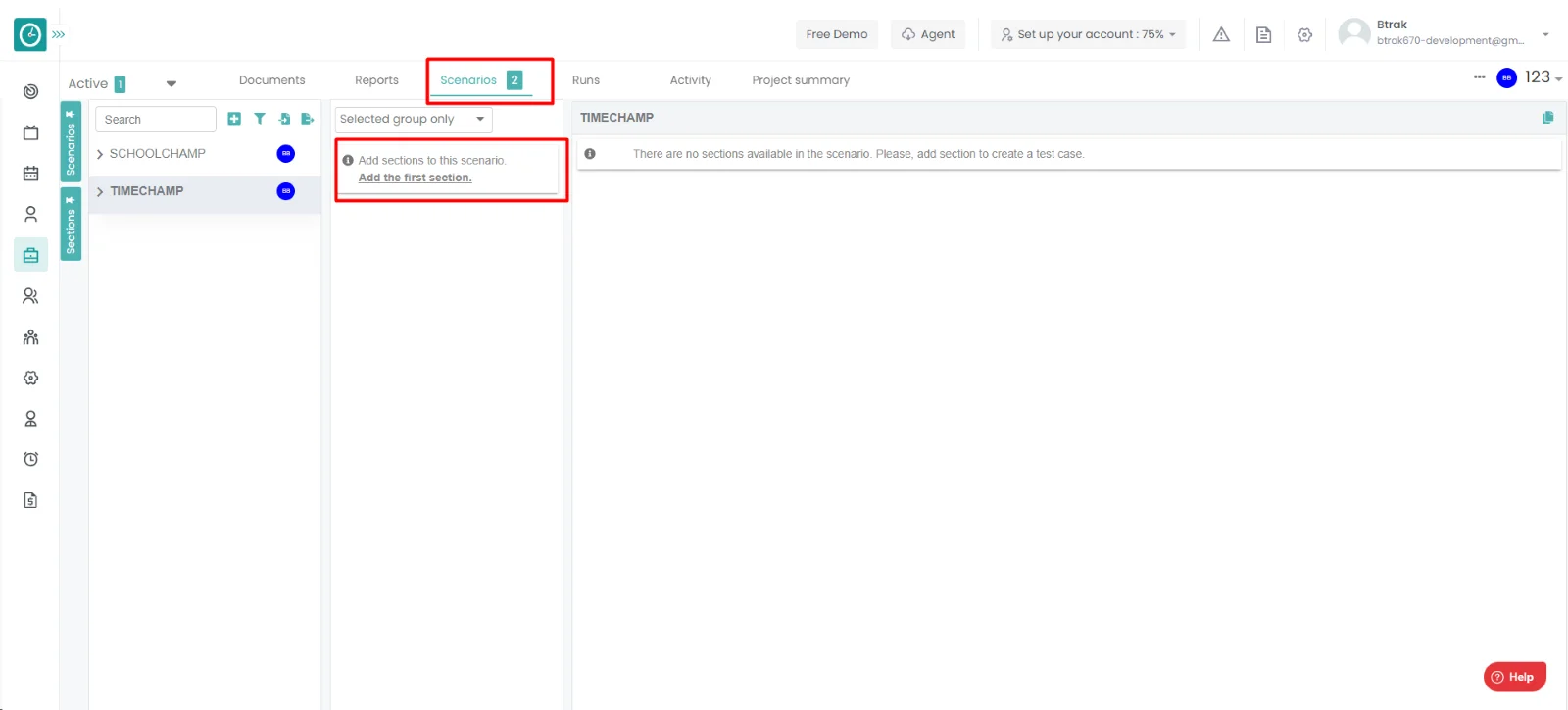Click the Add the first section link
This screenshot has height=710, width=1568.
(415, 177)
